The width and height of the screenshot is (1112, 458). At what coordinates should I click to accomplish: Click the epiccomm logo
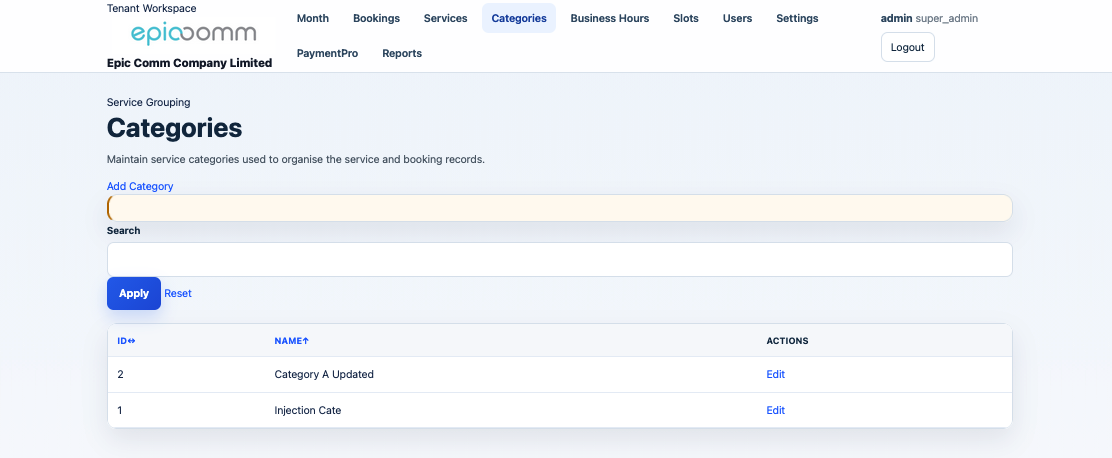[x=194, y=35]
